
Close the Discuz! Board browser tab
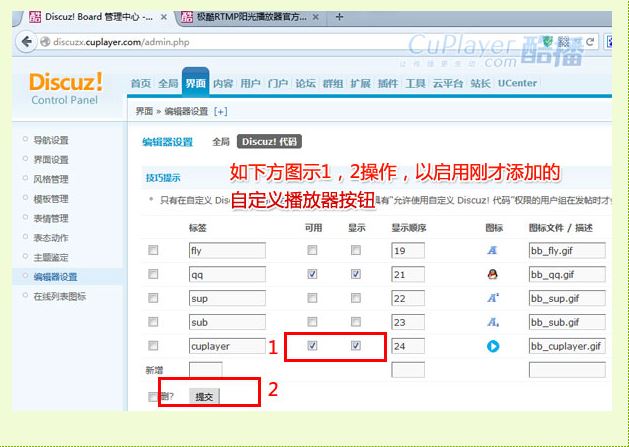(164, 17)
